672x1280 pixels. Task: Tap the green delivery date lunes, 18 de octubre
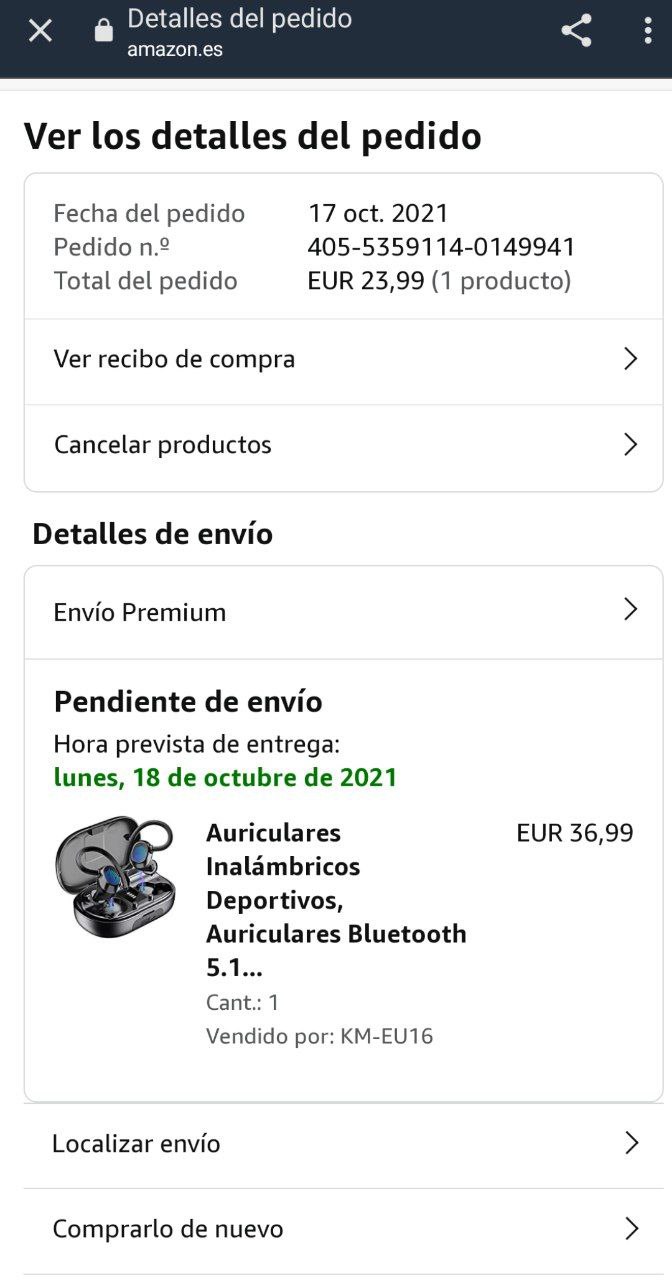[225, 777]
